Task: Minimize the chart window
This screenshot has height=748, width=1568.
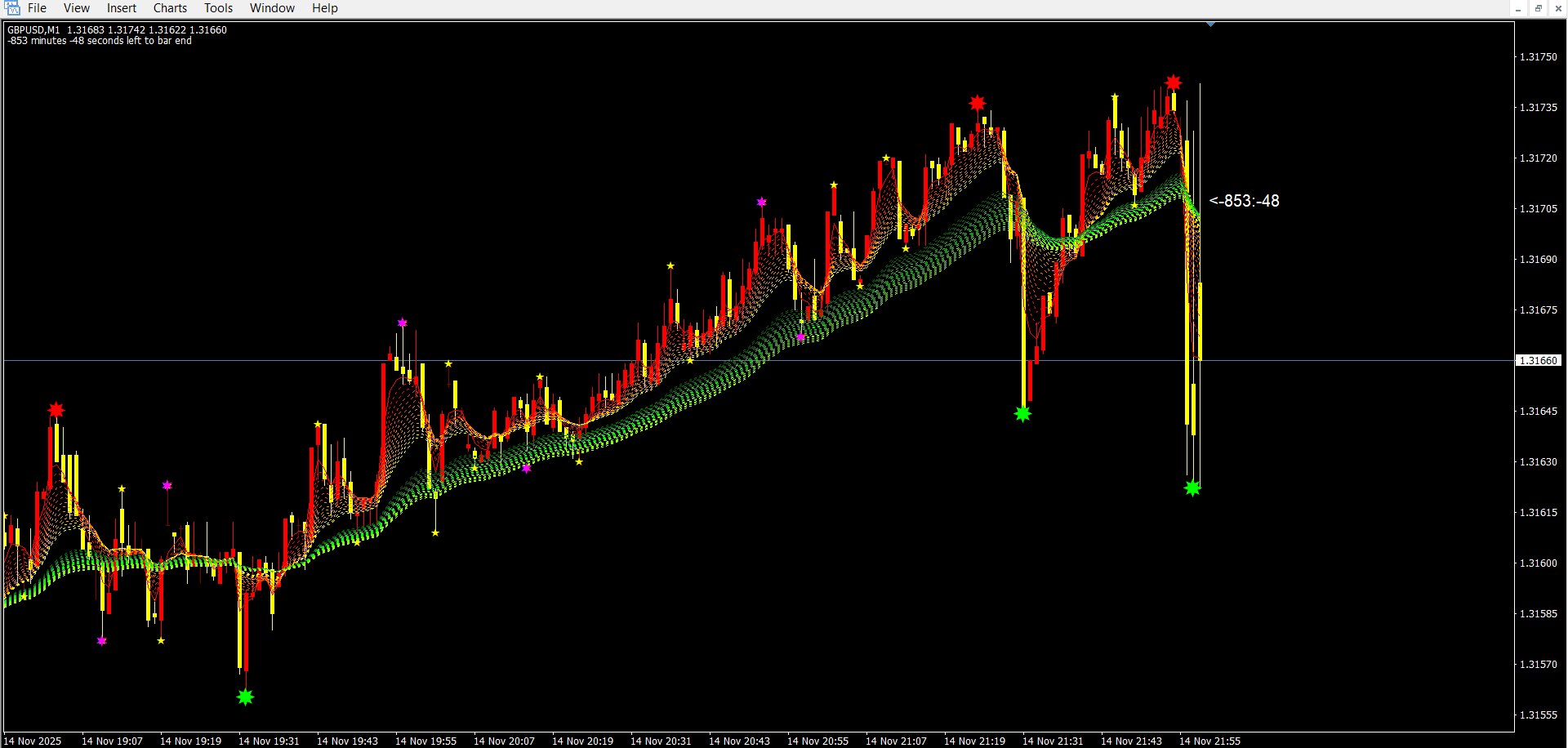Action: pos(1518,8)
